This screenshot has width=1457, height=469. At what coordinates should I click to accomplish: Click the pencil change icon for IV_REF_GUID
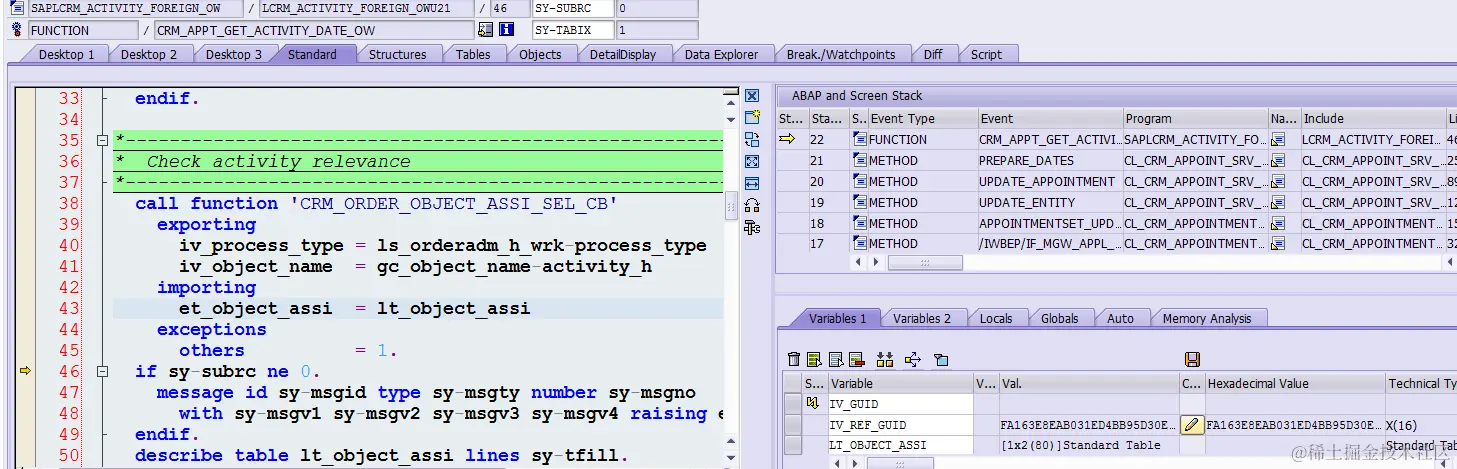click(1191, 425)
